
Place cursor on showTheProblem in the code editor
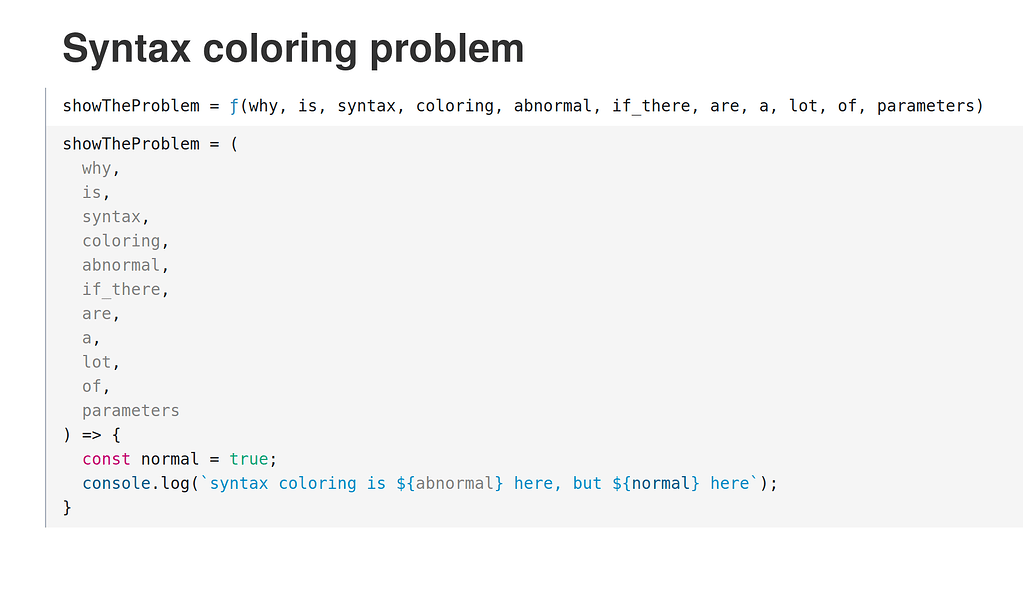[131, 144]
